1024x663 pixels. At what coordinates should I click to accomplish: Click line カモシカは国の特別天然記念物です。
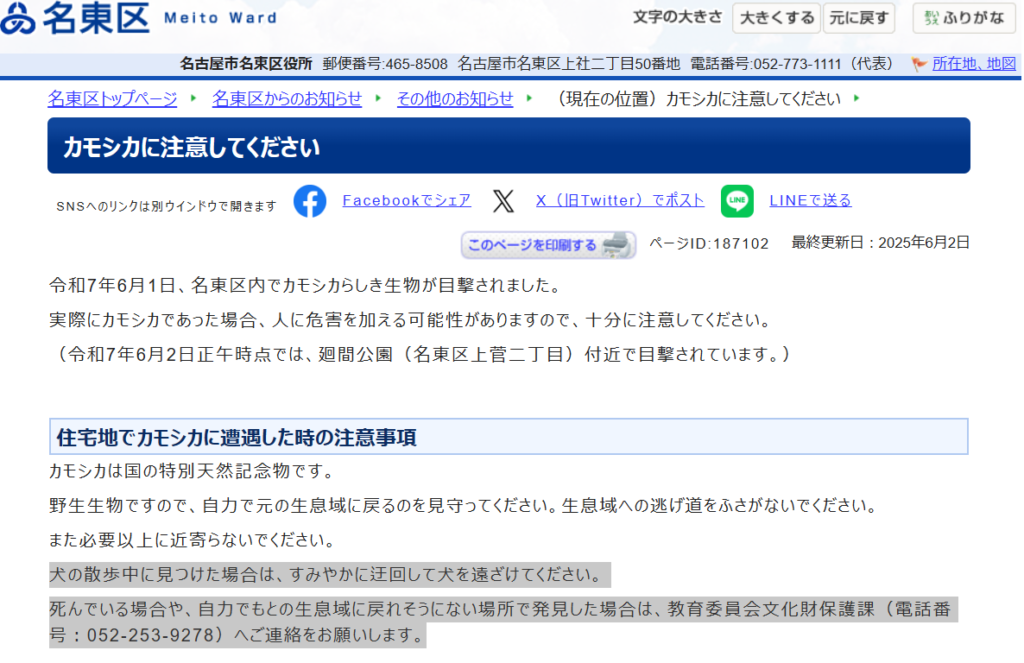point(193,471)
